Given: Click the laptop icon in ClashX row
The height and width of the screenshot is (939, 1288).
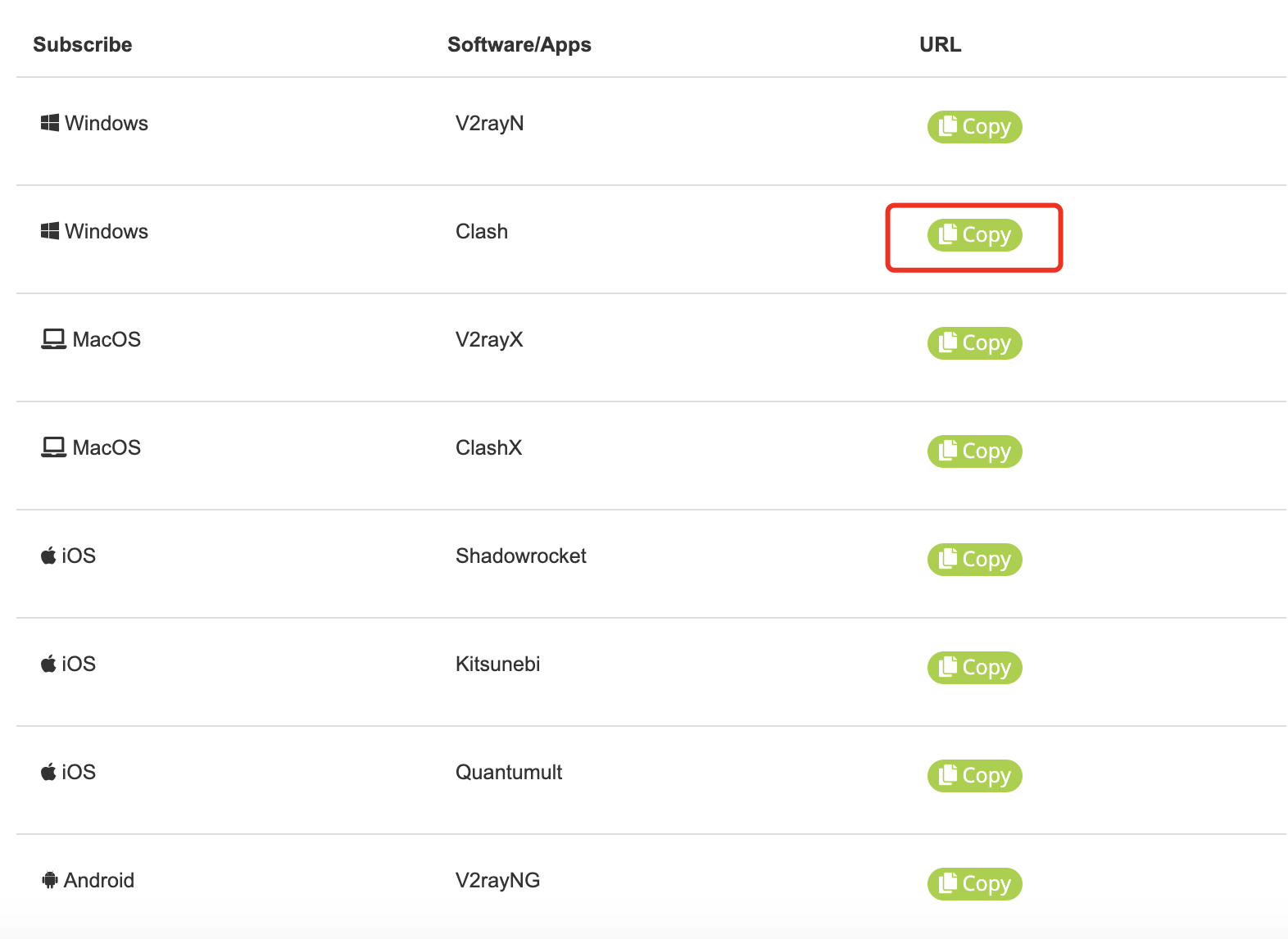Looking at the screenshot, I should (x=53, y=447).
